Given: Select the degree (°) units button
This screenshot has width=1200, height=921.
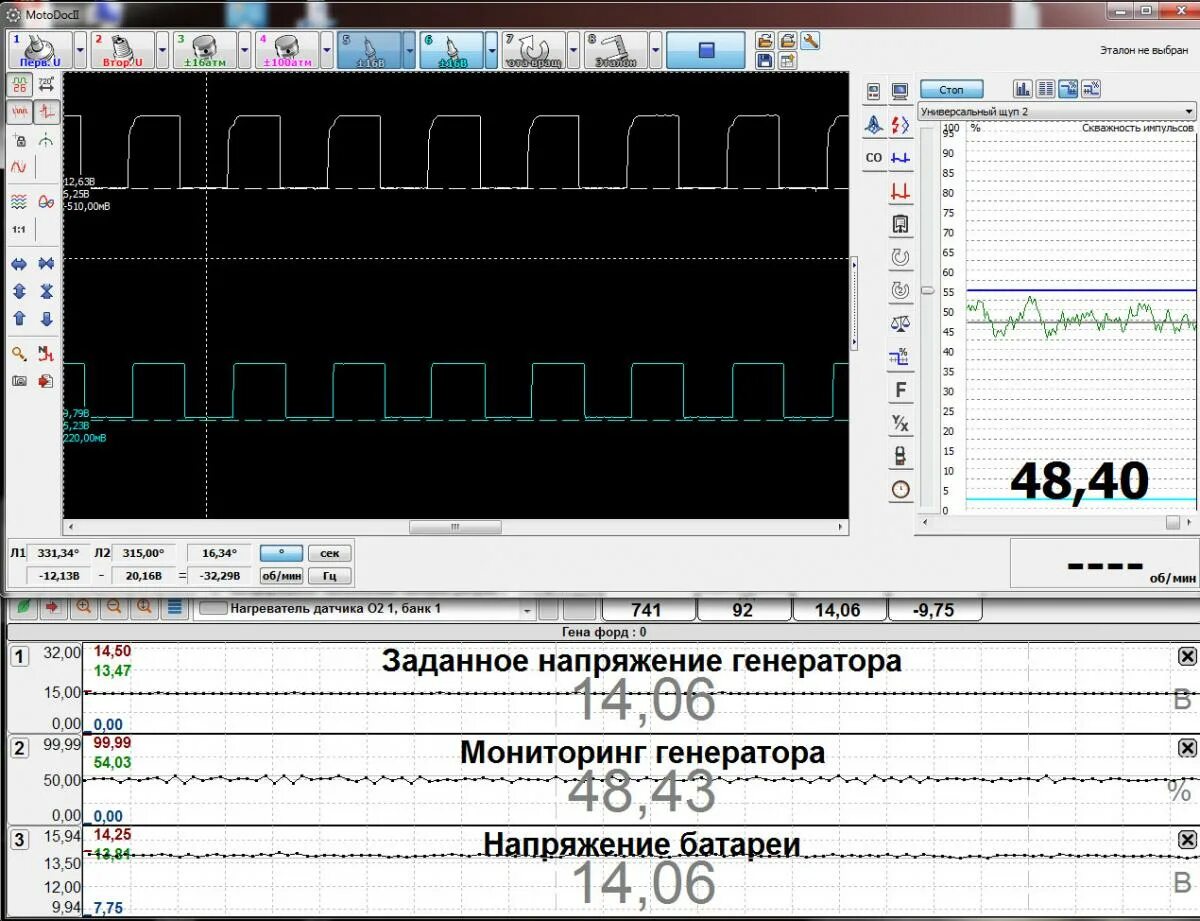Looking at the screenshot, I should [x=281, y=553].
